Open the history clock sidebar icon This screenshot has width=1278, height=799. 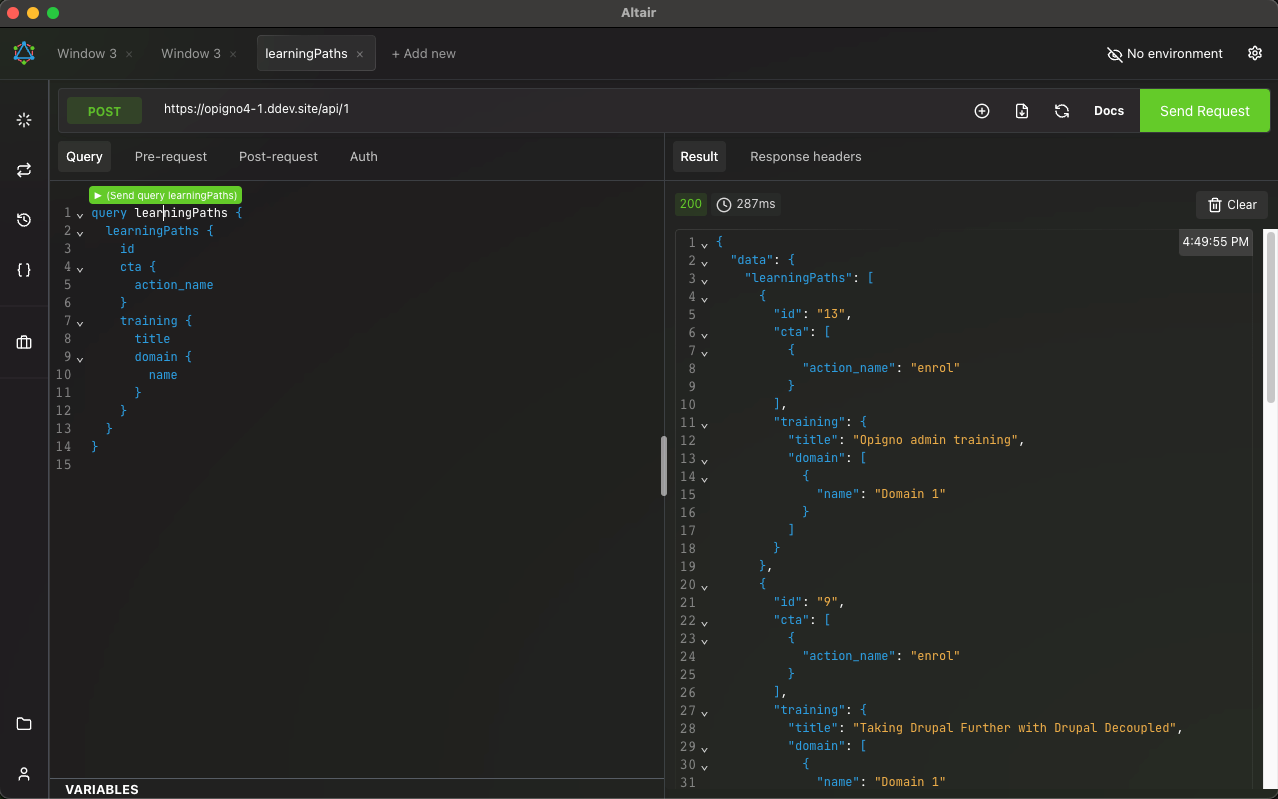[x=24, y=220]
